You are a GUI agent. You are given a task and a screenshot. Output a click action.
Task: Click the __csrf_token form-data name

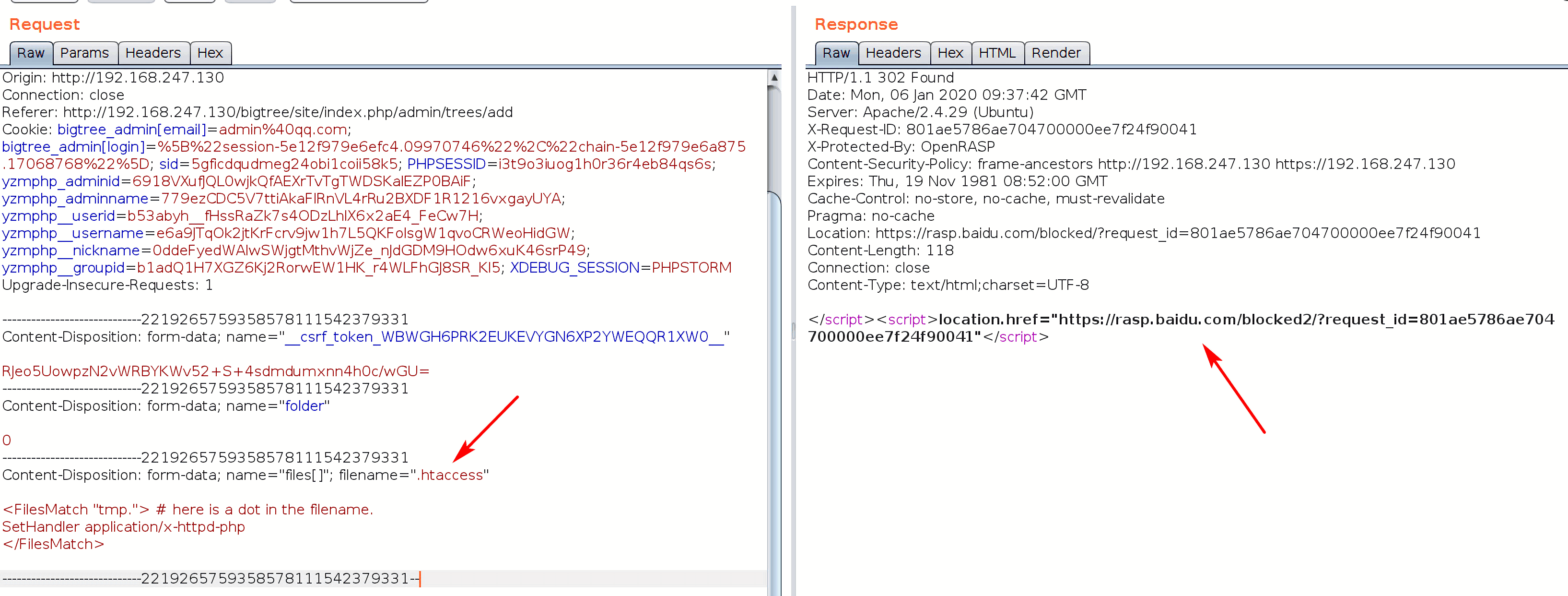(504, 337)
